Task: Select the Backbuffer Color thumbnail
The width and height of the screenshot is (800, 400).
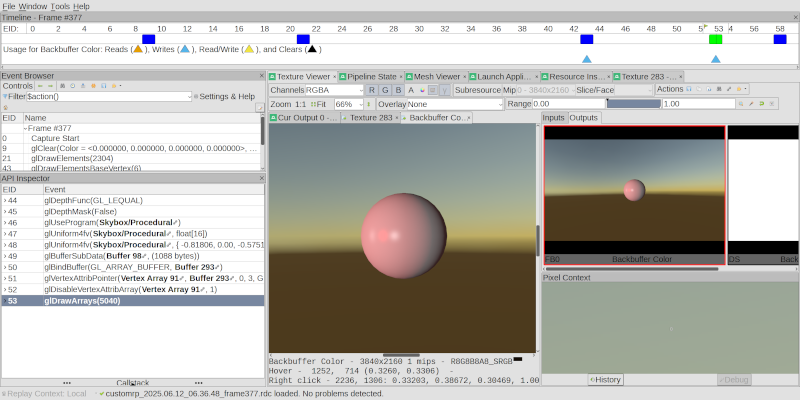Action: coord(635,195)
